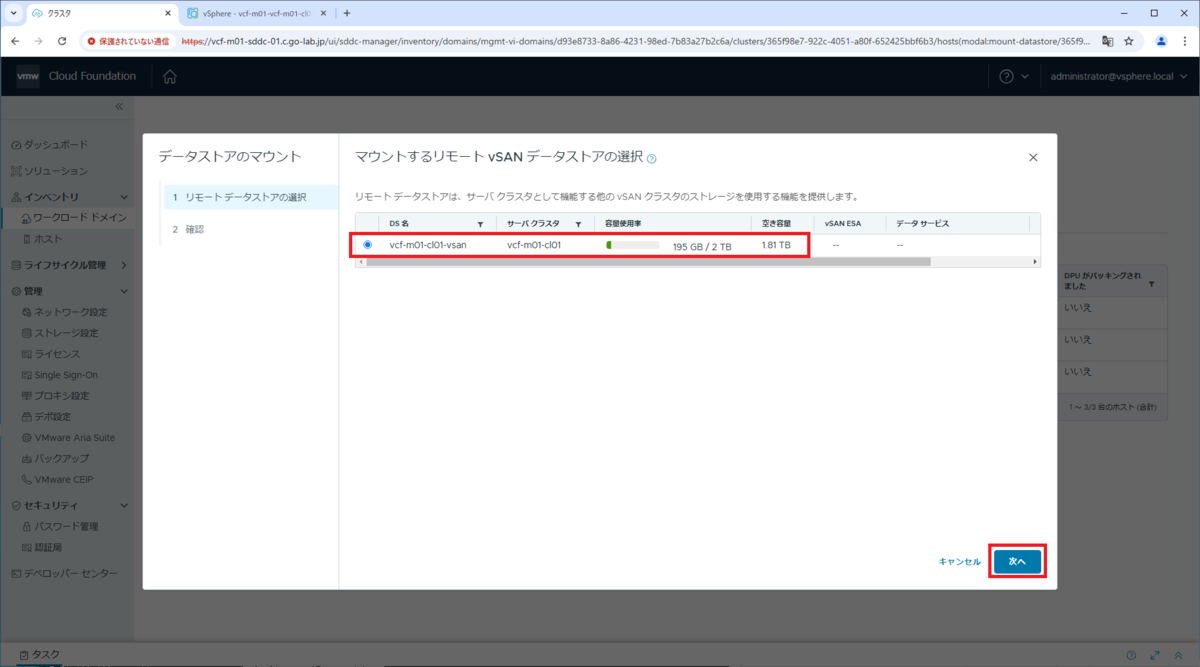Click the right arrow of the table scrollbar
This screenshot has width=1200, height=667.
pyautogui.click(x=1035, y=261)
